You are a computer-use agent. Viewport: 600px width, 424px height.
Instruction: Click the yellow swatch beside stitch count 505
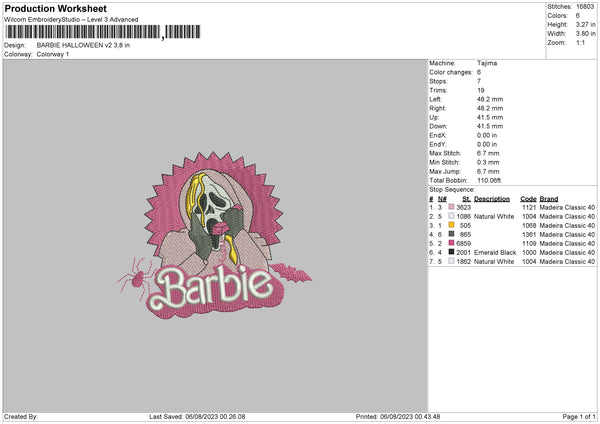[x=452, y=225]
